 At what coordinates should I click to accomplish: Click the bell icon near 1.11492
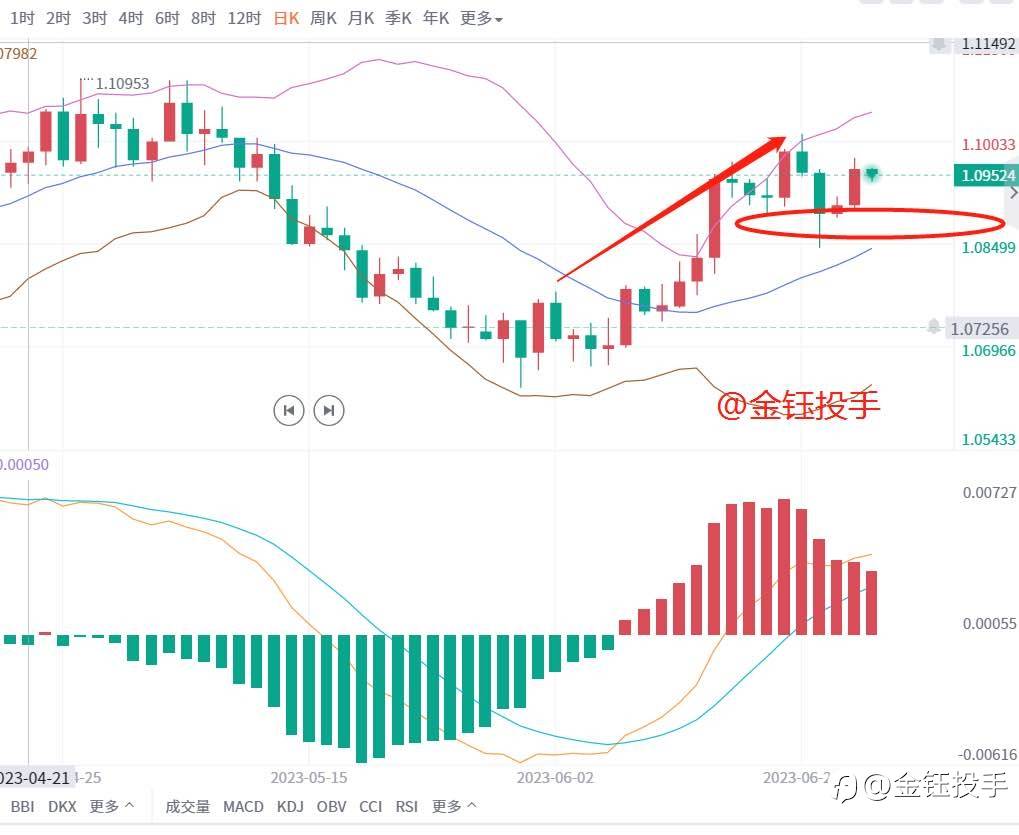[939, 44]
